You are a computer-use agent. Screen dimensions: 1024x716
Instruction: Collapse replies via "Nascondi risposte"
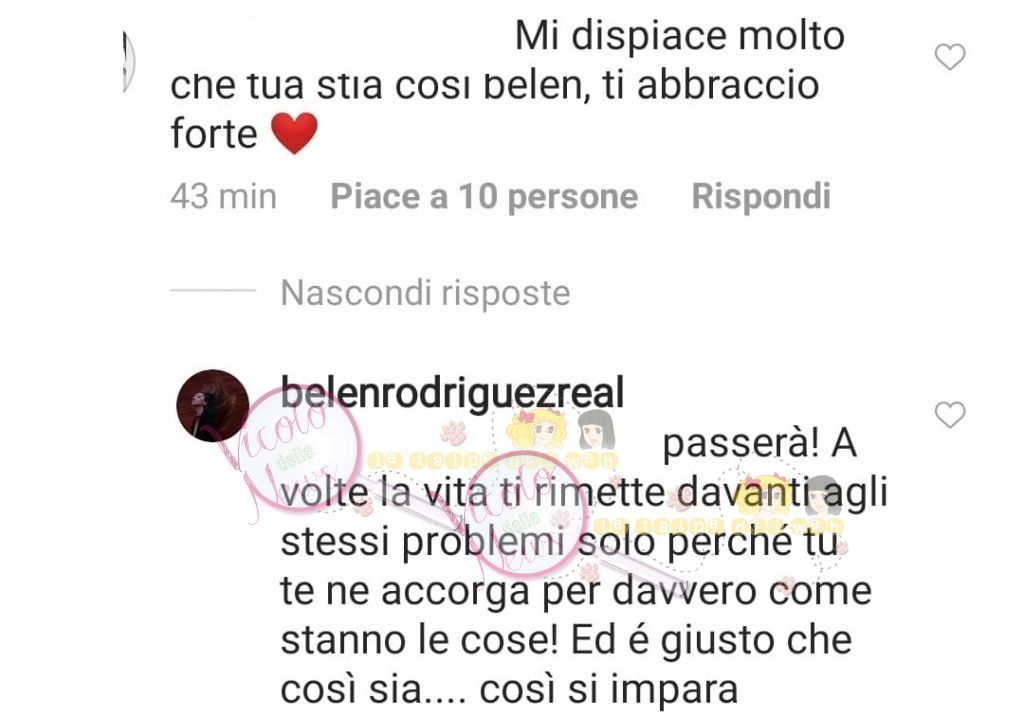[425, 293]
